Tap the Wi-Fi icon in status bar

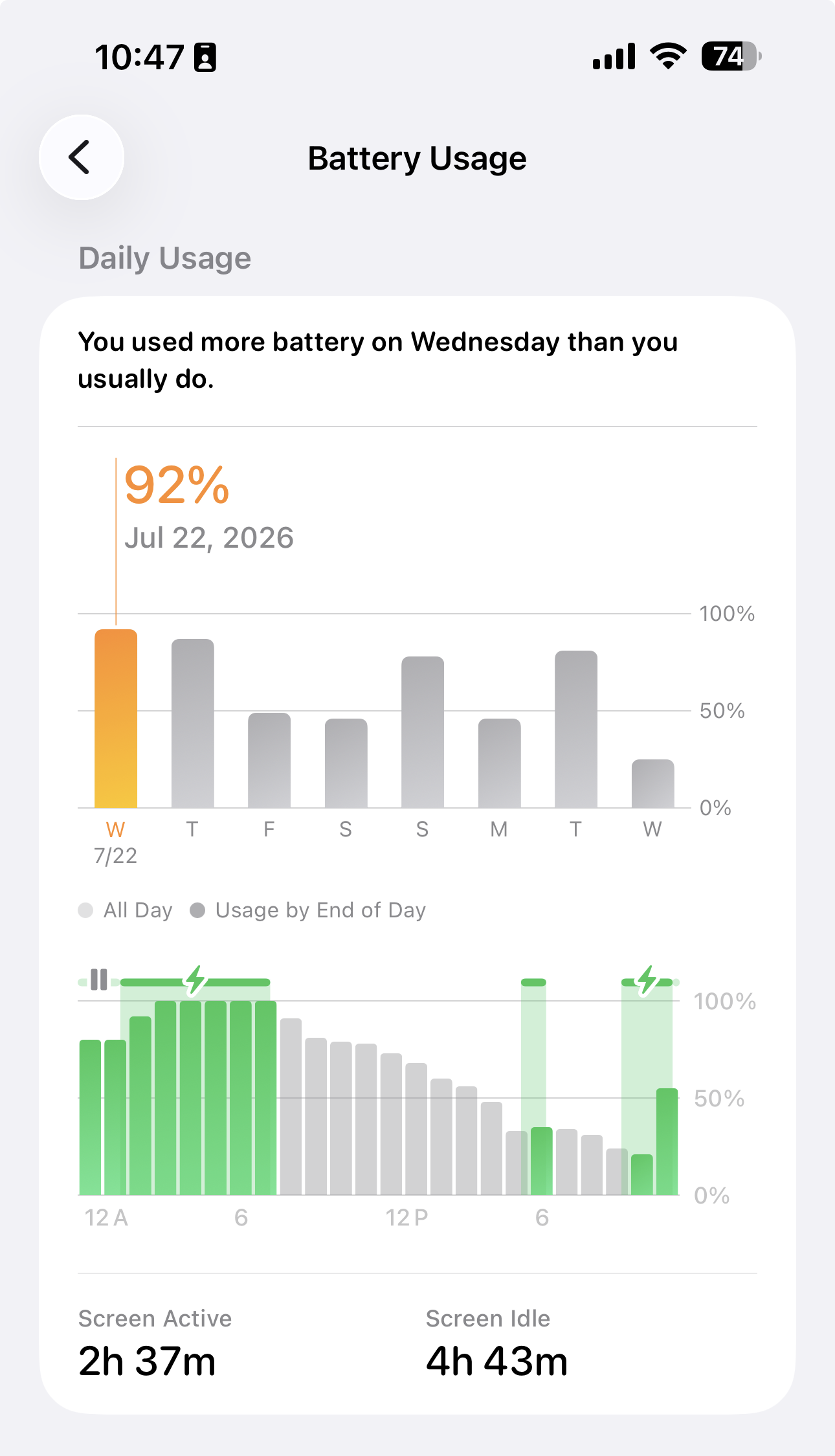tap(669, 56)
